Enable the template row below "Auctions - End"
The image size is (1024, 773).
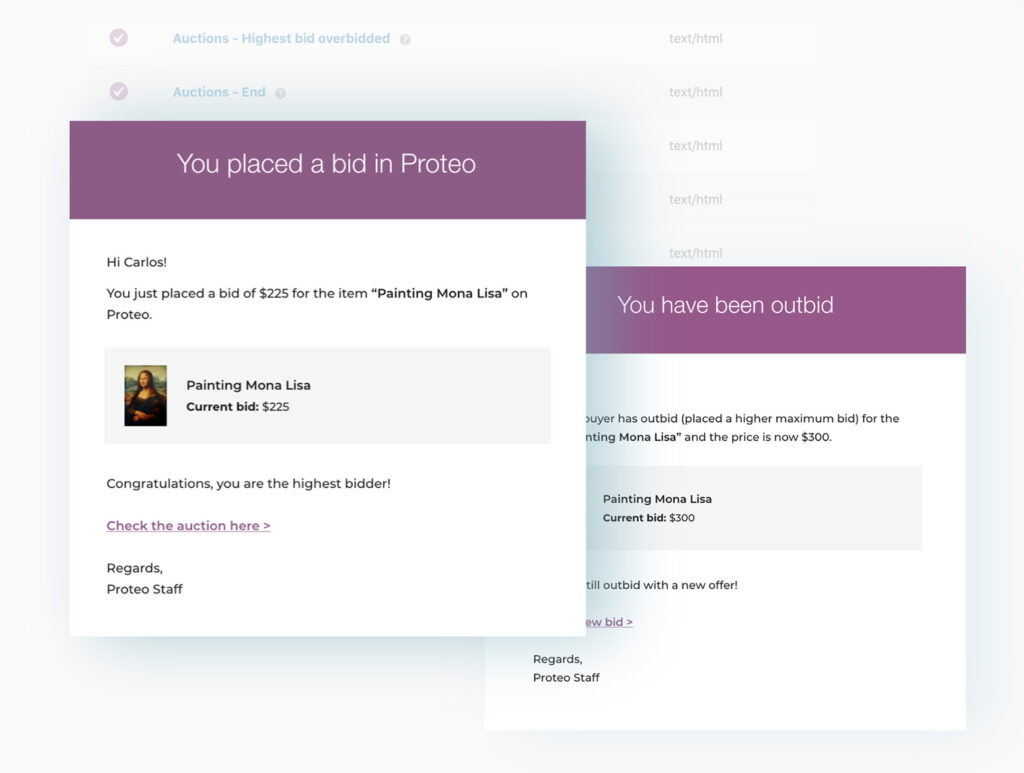pyautogui.click(x=118, y=145)
